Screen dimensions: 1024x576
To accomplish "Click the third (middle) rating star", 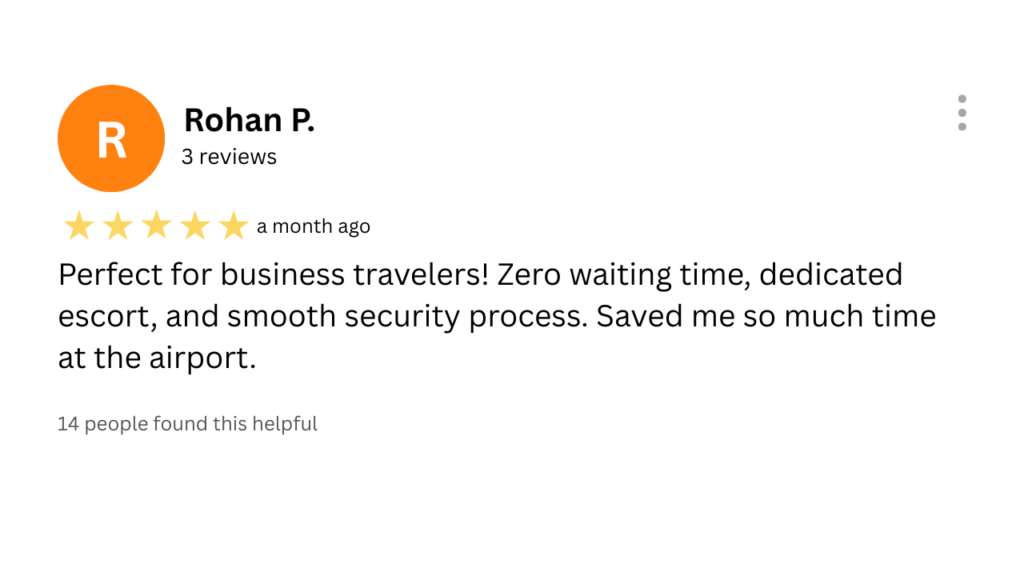I will pyautogui.click(x=156, y=227).
